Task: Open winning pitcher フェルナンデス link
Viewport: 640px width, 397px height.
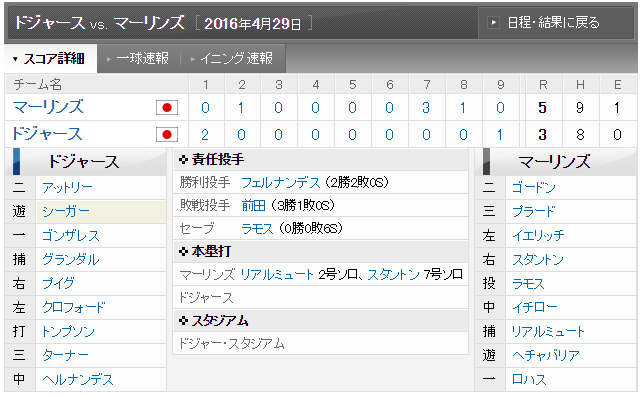Action: click(281, 182)
